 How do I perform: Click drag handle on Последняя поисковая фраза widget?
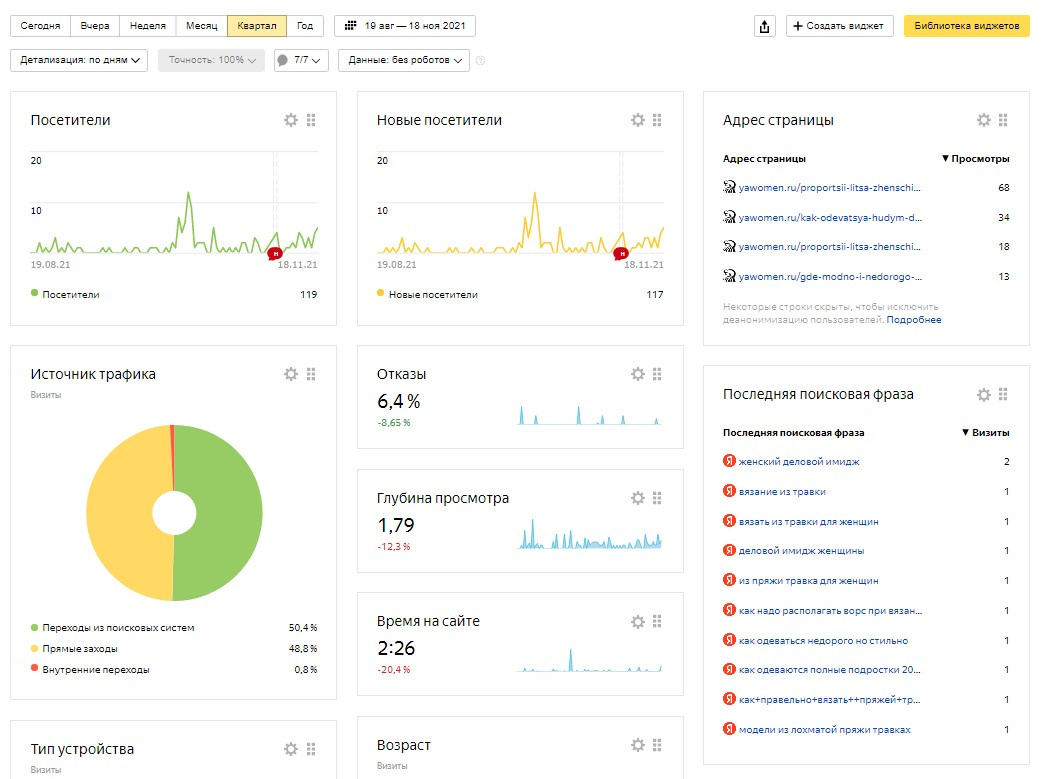1003,394
